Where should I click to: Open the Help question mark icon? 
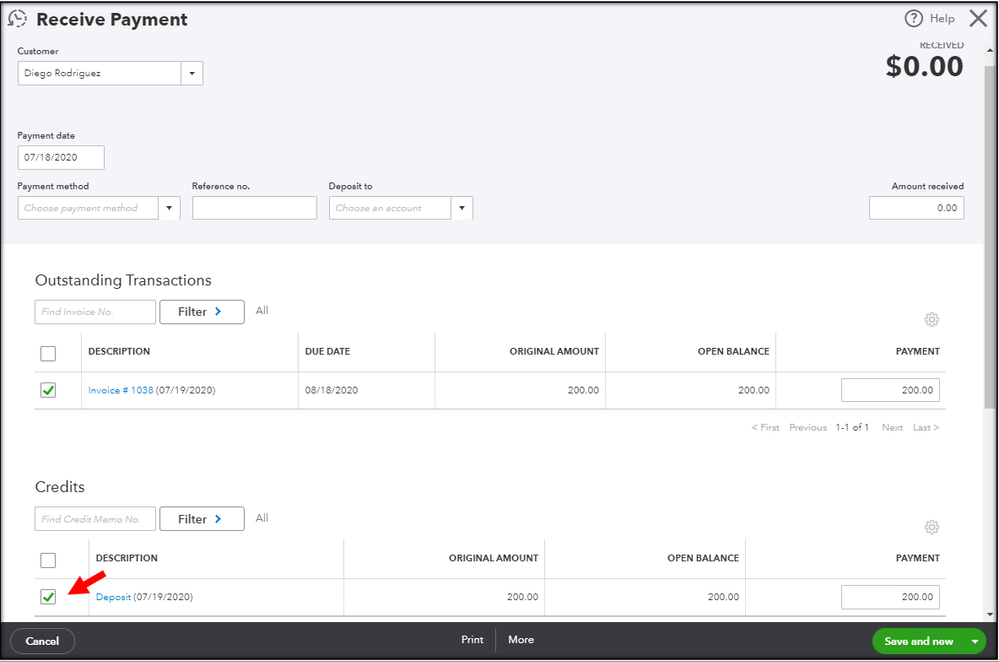point(913,19)
